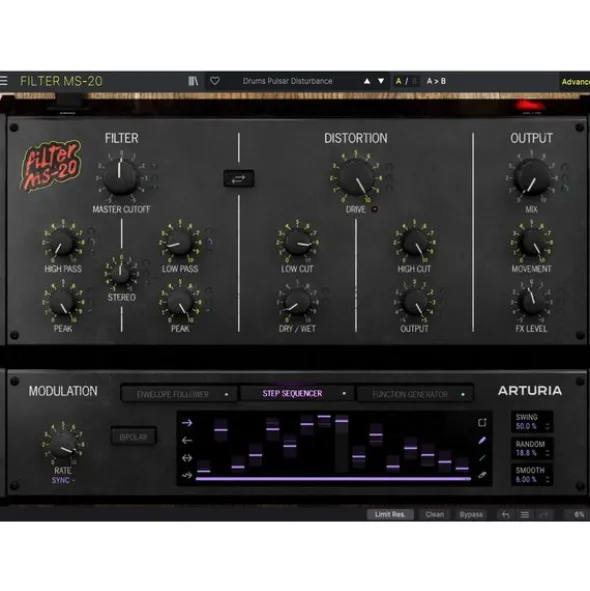Screen dimensions: 590x591
Task: Click the Low Pass knob
Action: (180, 243)
